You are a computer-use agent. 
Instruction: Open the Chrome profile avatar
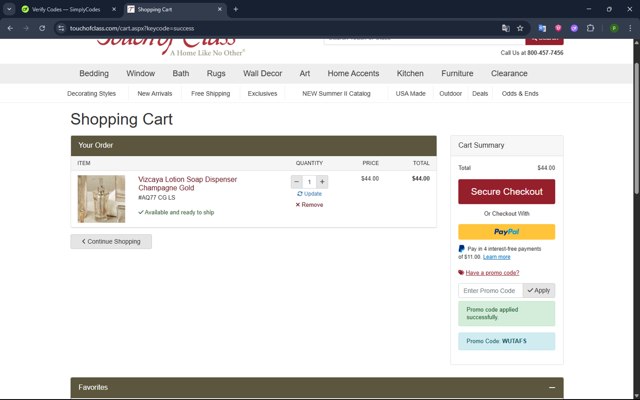point(614,28)
